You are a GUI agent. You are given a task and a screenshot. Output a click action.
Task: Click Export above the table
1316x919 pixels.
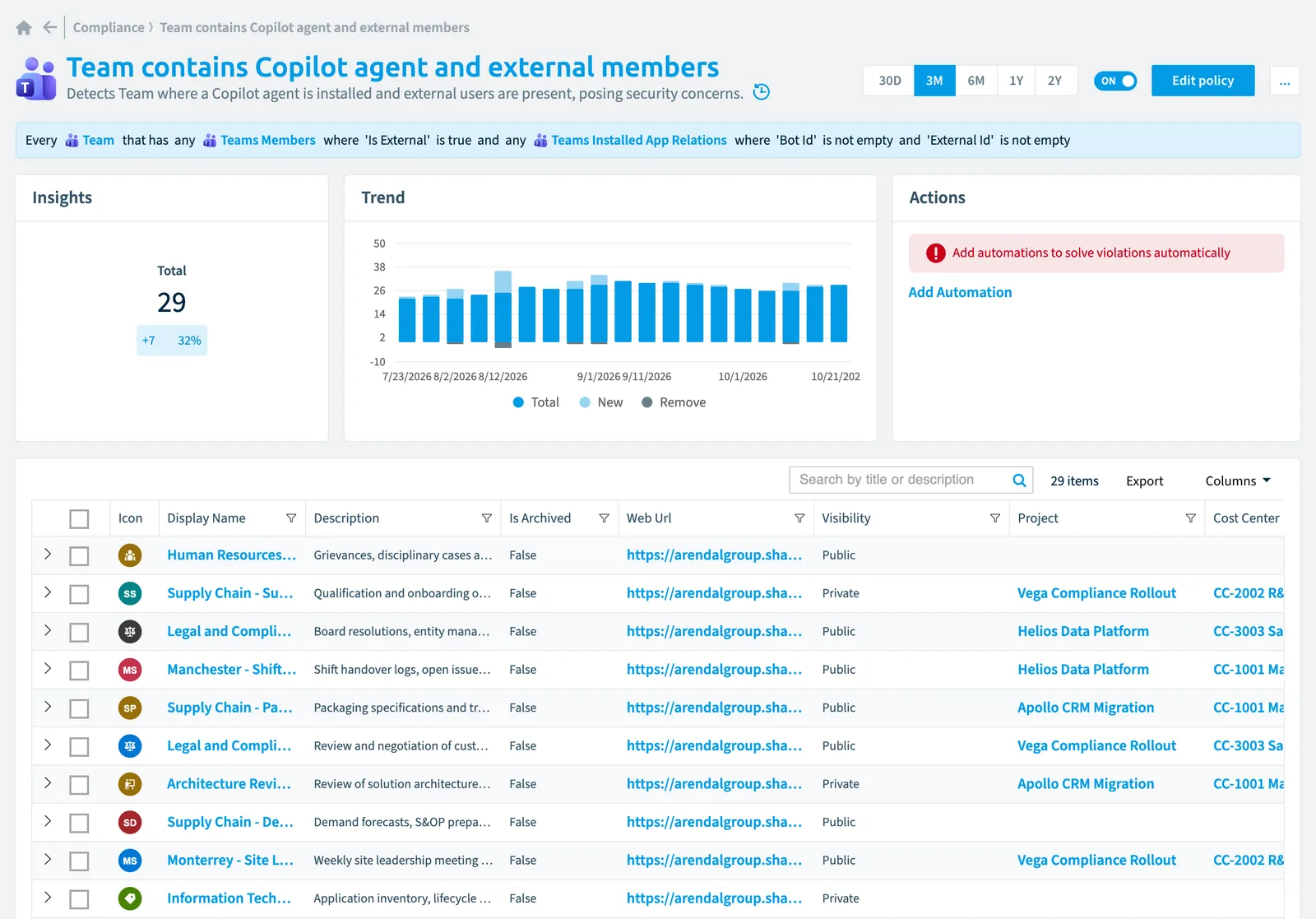[1144, 481]
